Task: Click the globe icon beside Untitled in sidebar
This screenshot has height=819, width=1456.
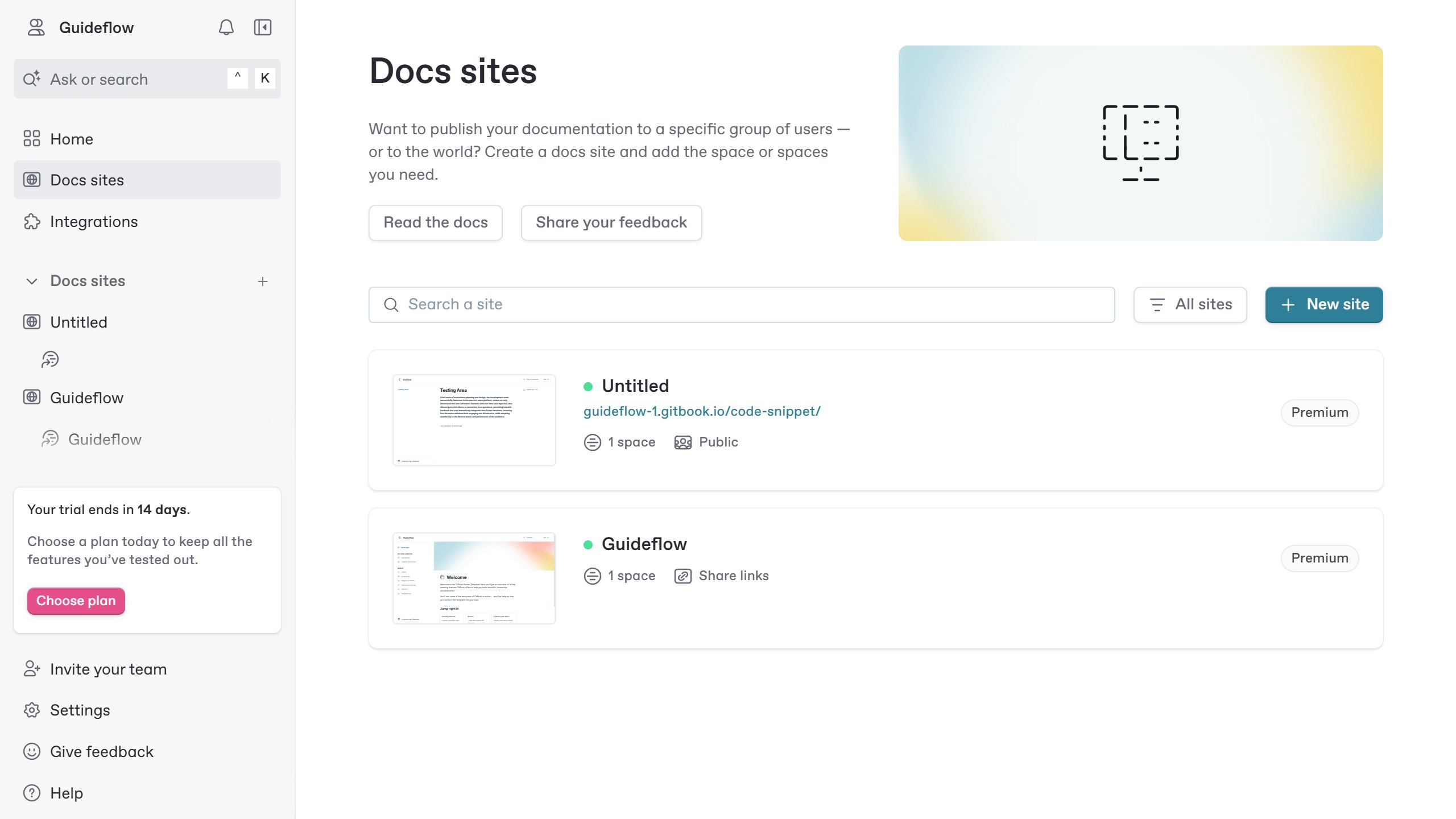Action: click(32, 322)
